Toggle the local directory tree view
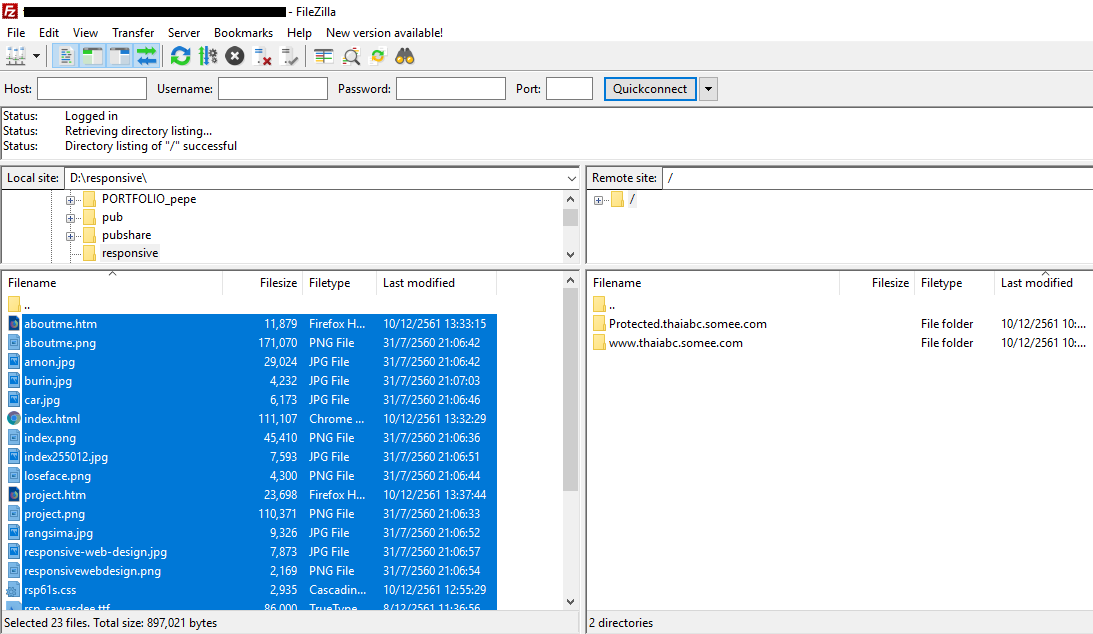The height and width of the screenshot is (634, 1093). click(92, 56)
